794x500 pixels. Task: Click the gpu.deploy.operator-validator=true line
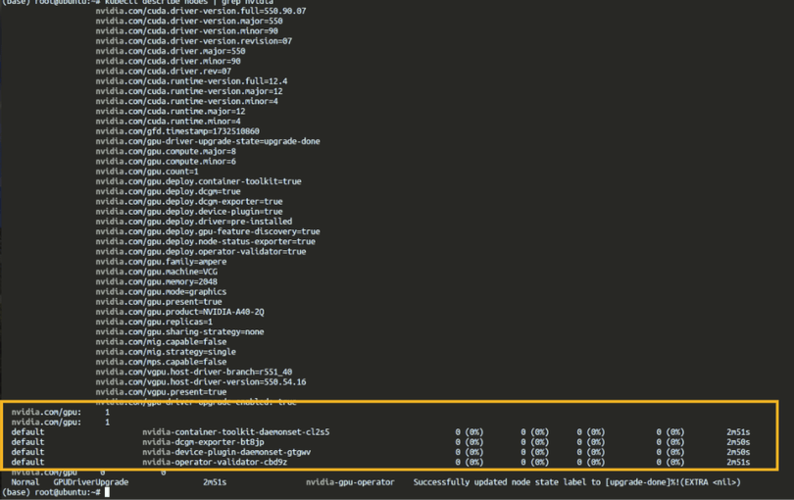click(x=201, y=252)
